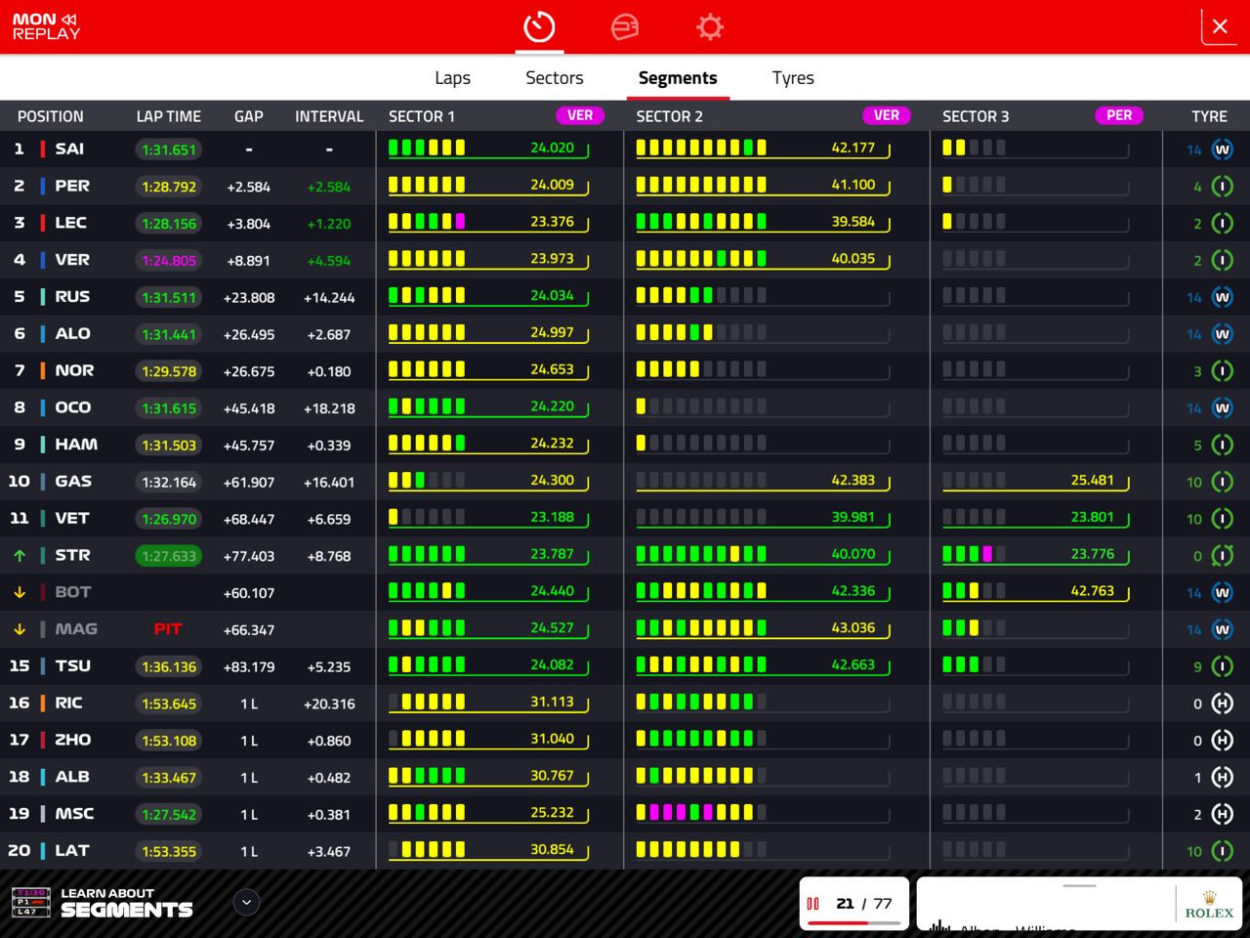Click the POSITION column header
The width and height of the screenshot is (1250, 938).
pyautogui.click(x=50, y=116)
